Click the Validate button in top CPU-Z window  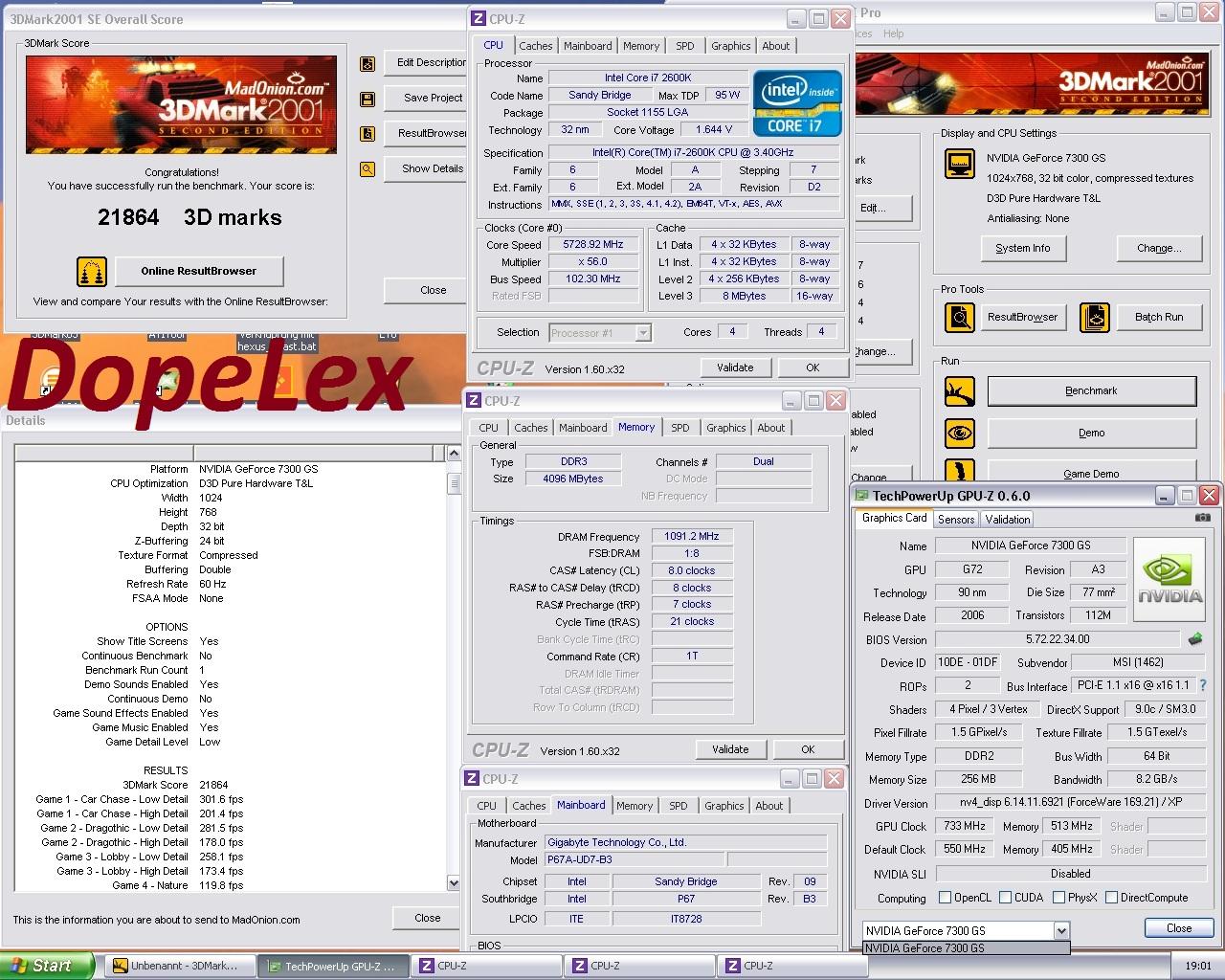pyautogui.click(x=735, y=367)
